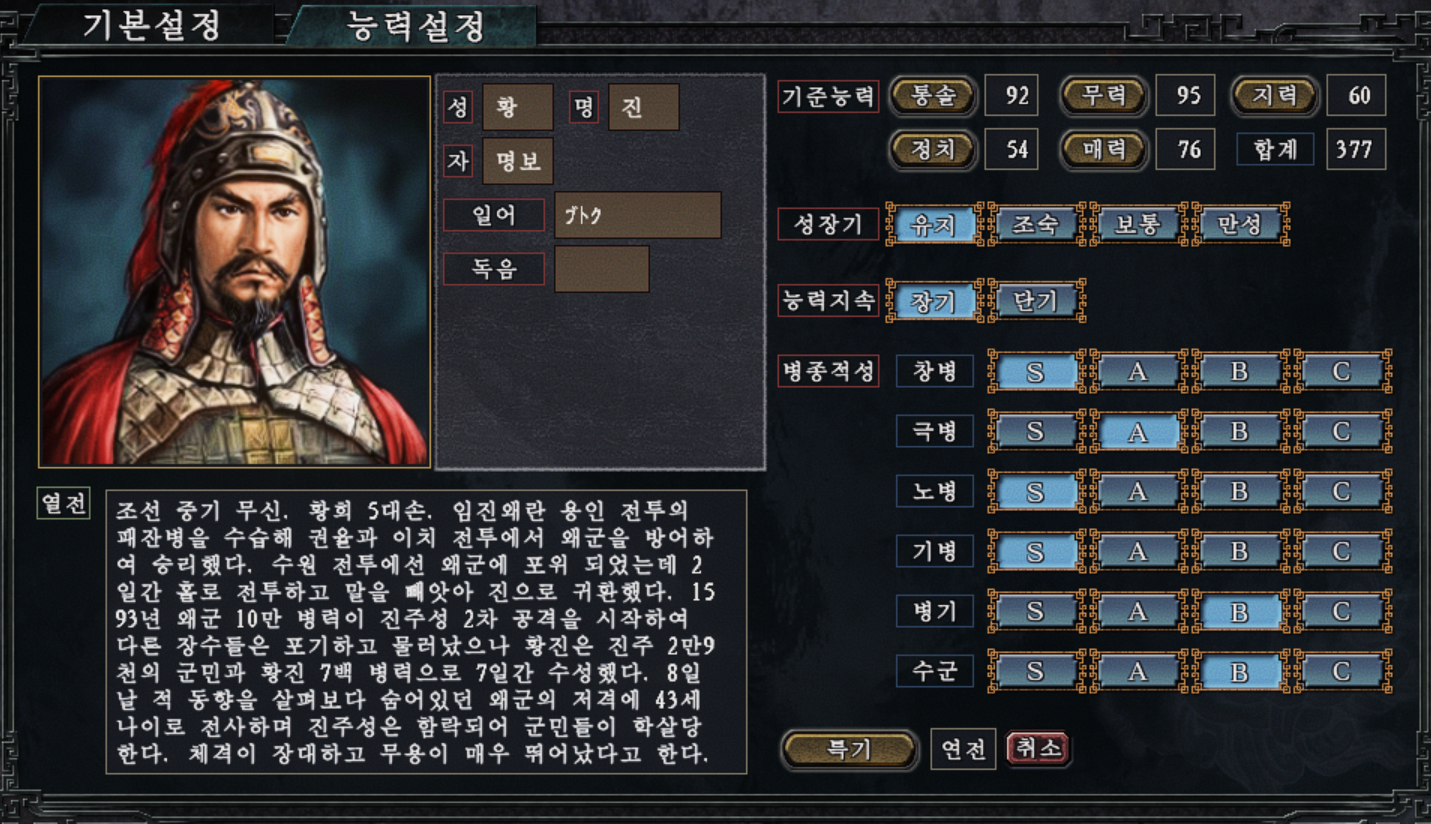Click the 연전 option box
Viewport: 1431px width, 824px height.
(x=963, y=749)
